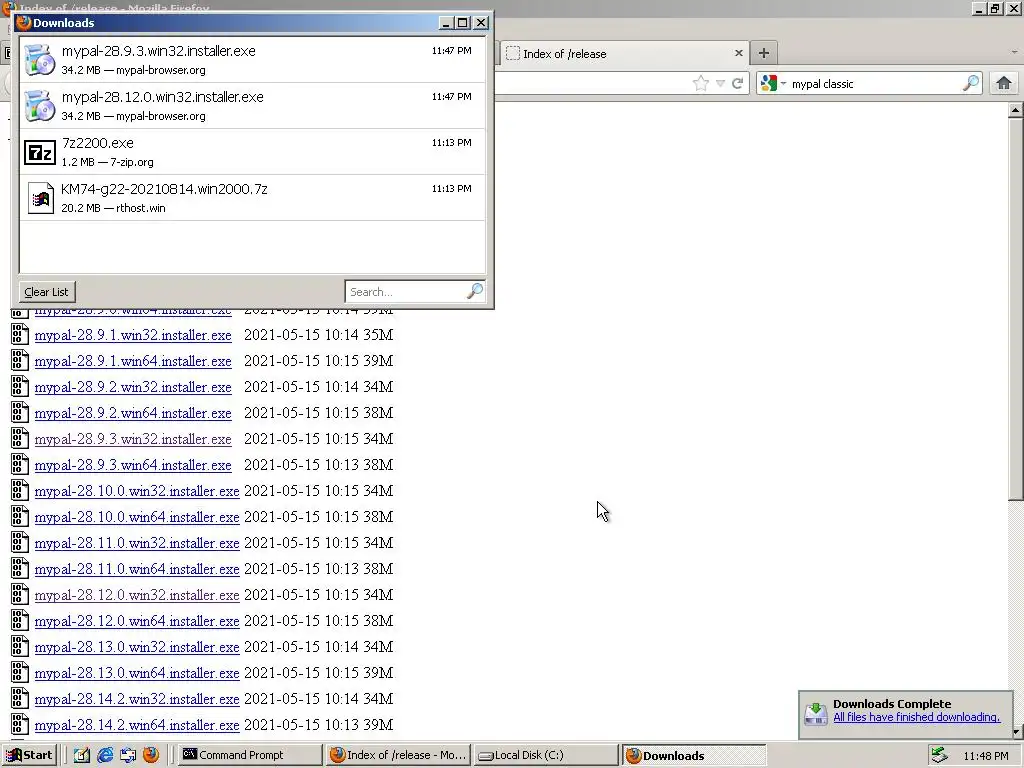This screenshot has width=1024, height=768.
Task: Click the page scrollbar up arrow
Action: [1015, 110]
